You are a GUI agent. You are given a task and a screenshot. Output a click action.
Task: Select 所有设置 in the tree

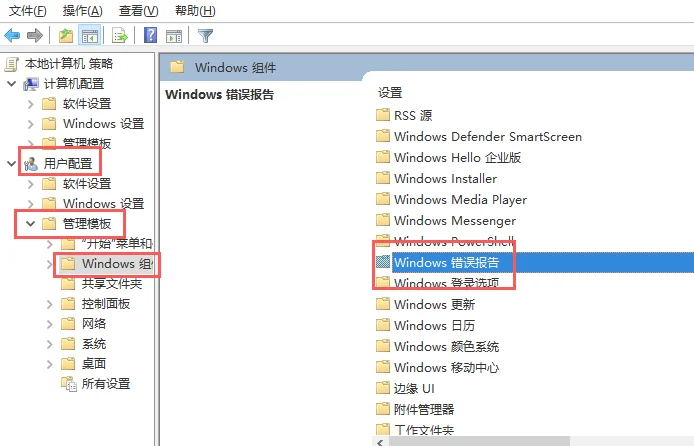click(x=106, y=384)
